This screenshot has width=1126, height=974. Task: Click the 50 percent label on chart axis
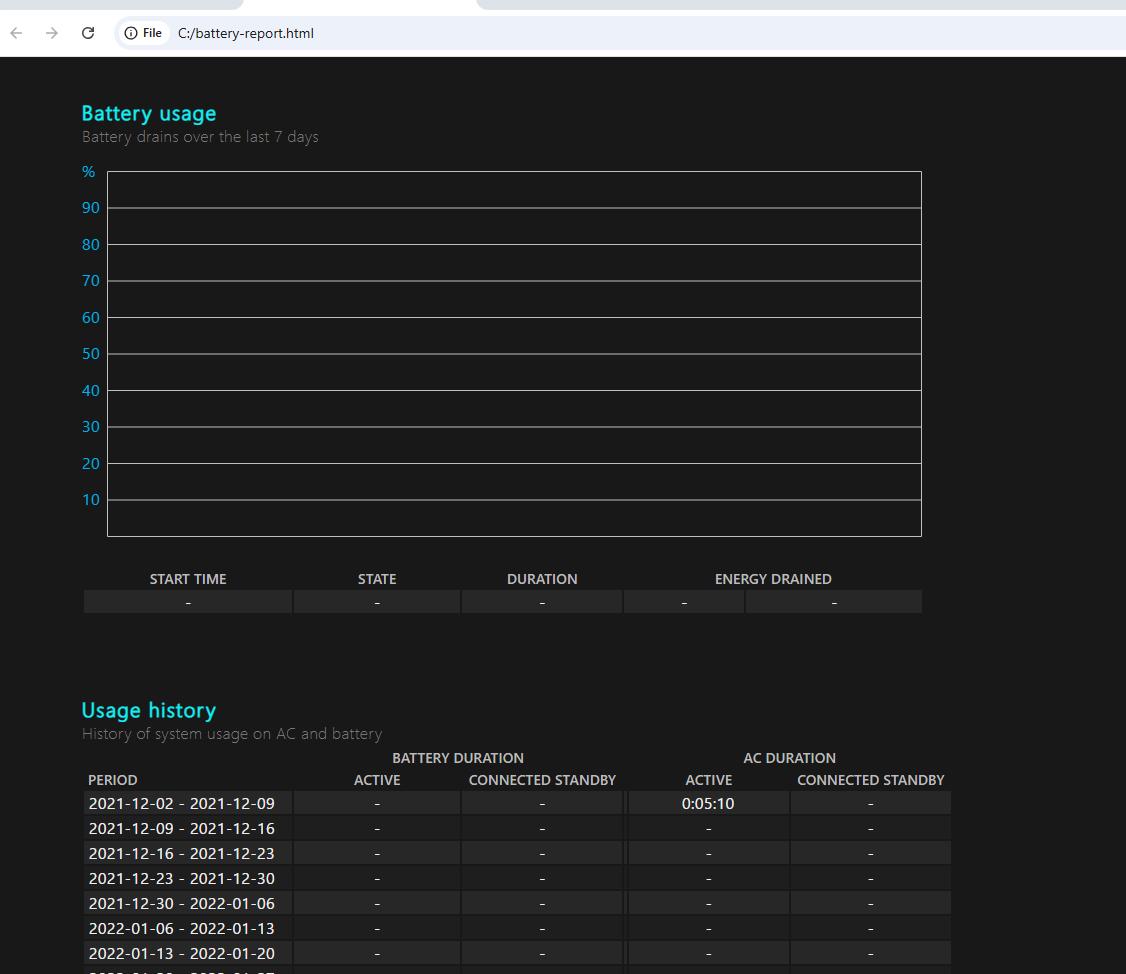[91, 354]
